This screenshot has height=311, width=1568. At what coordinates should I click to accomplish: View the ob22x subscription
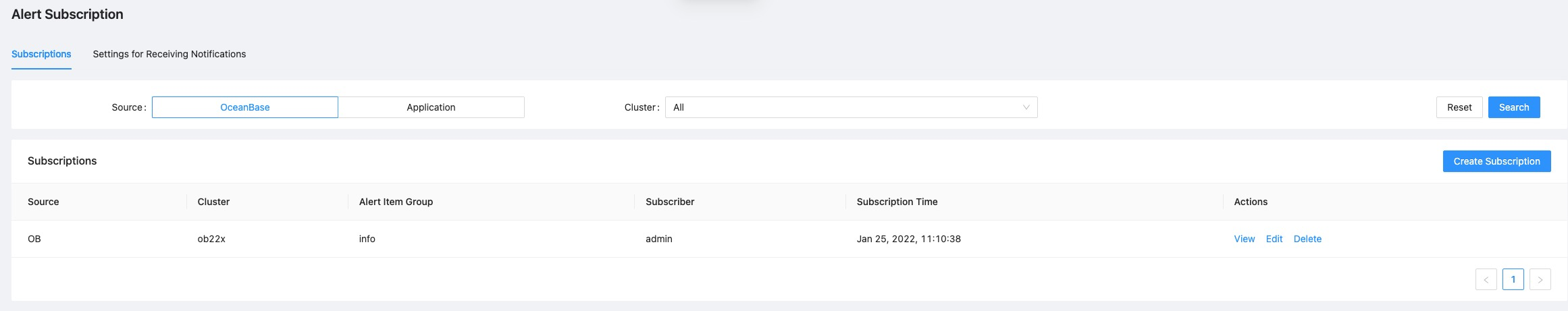(1244, 239)
